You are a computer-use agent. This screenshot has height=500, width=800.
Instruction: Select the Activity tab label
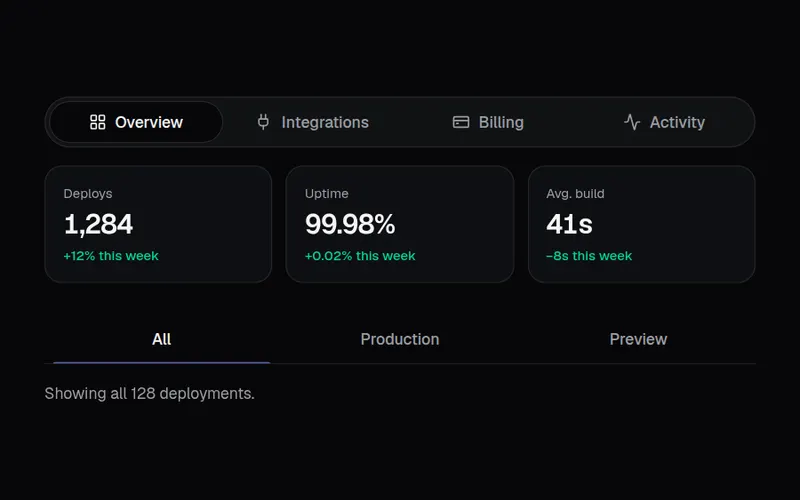(677, 122)
